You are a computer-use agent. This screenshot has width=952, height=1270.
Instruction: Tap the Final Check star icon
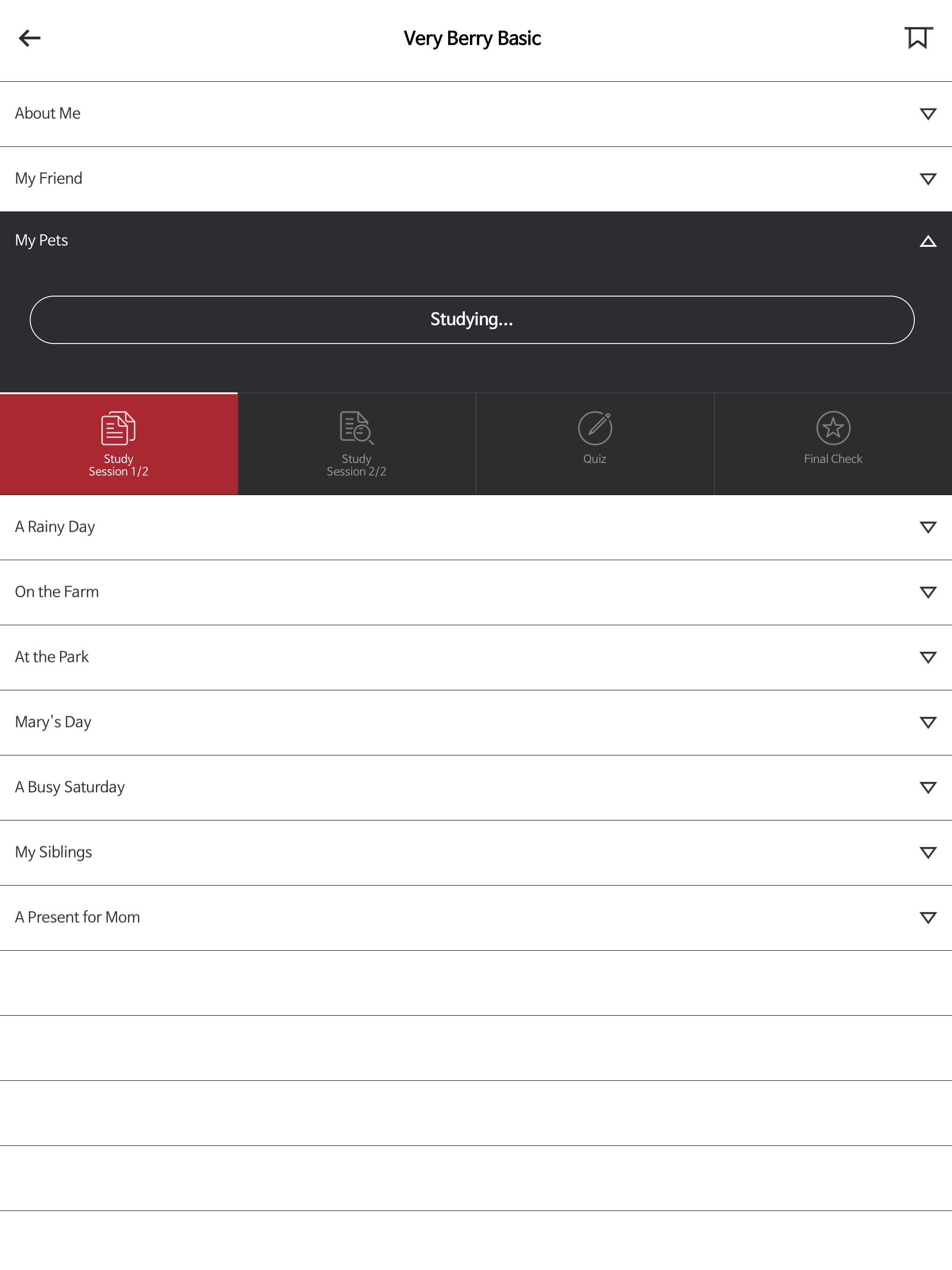click(833, 428)
